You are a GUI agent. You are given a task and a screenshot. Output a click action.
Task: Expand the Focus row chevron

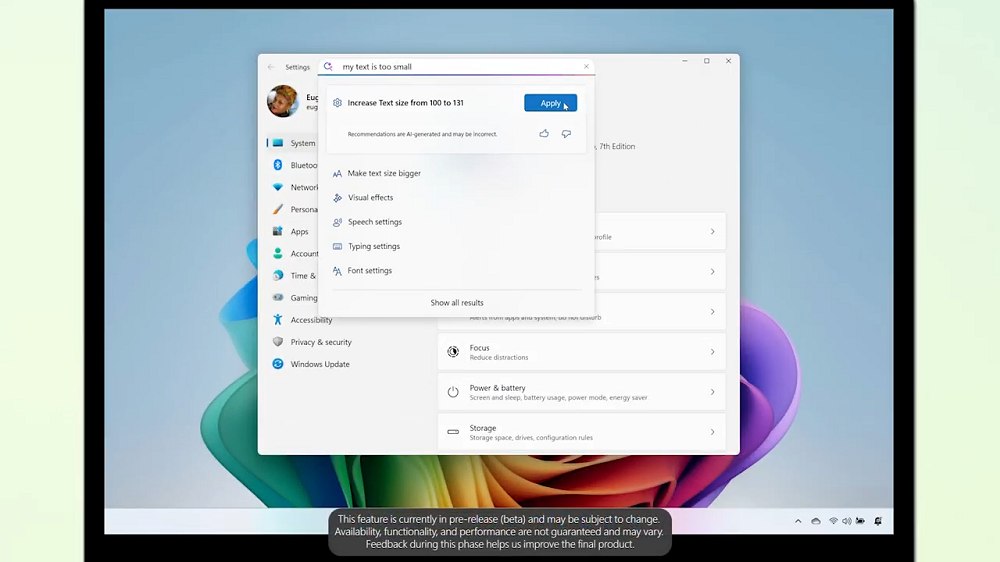pos(712,351)
